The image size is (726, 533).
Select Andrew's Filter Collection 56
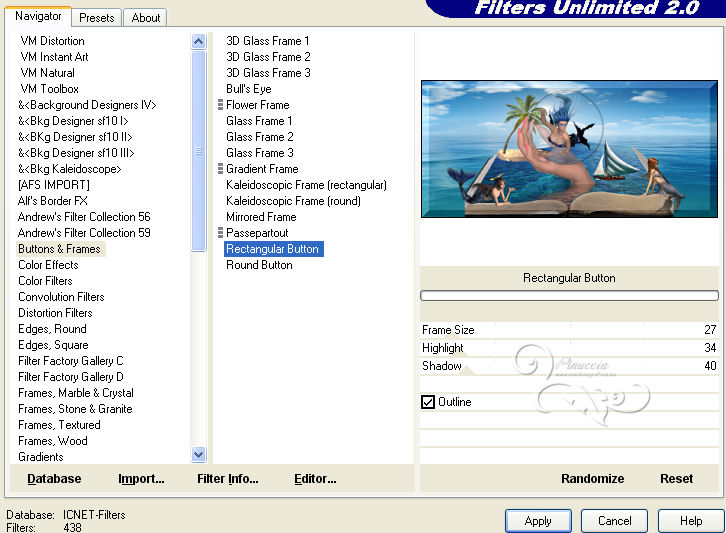coord(84,217)
